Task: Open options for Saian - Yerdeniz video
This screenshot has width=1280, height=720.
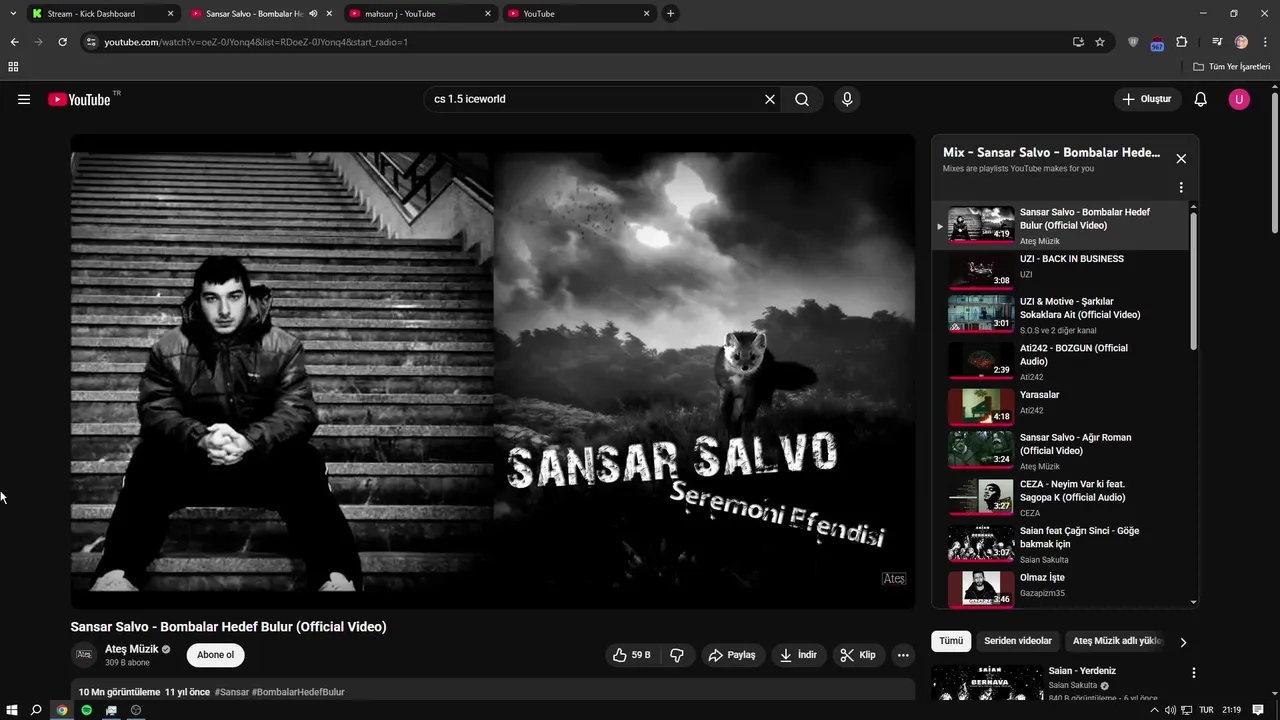Action: click(x=1193, y=673)
